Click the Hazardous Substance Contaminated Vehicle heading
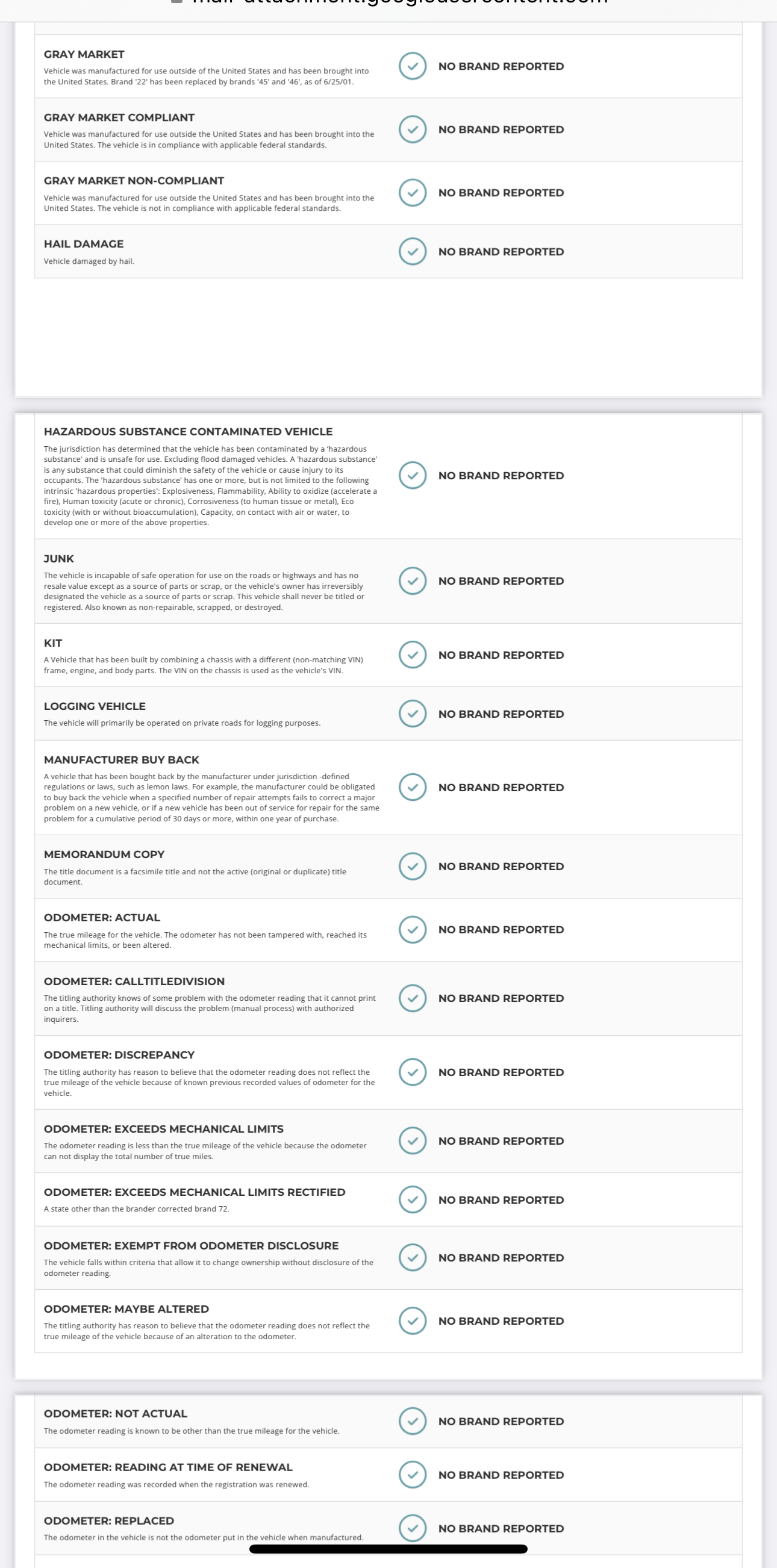This screenshot has width=777, height=1568. [x=188, y=432]
